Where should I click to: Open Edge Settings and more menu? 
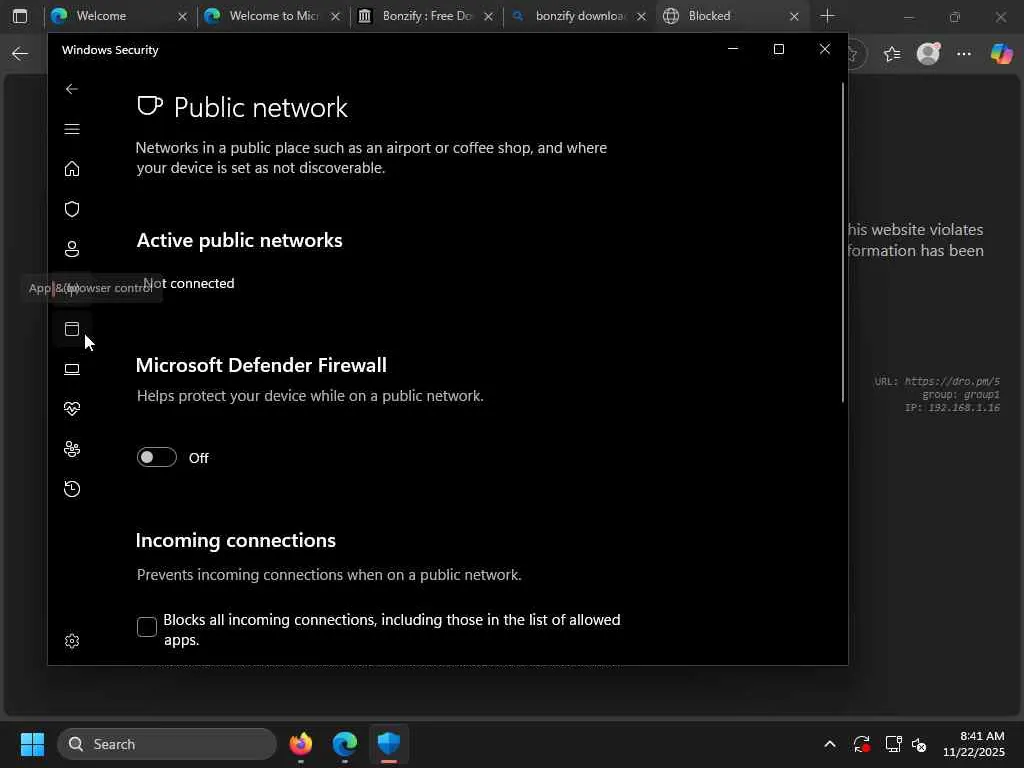[x=964, y=54]
